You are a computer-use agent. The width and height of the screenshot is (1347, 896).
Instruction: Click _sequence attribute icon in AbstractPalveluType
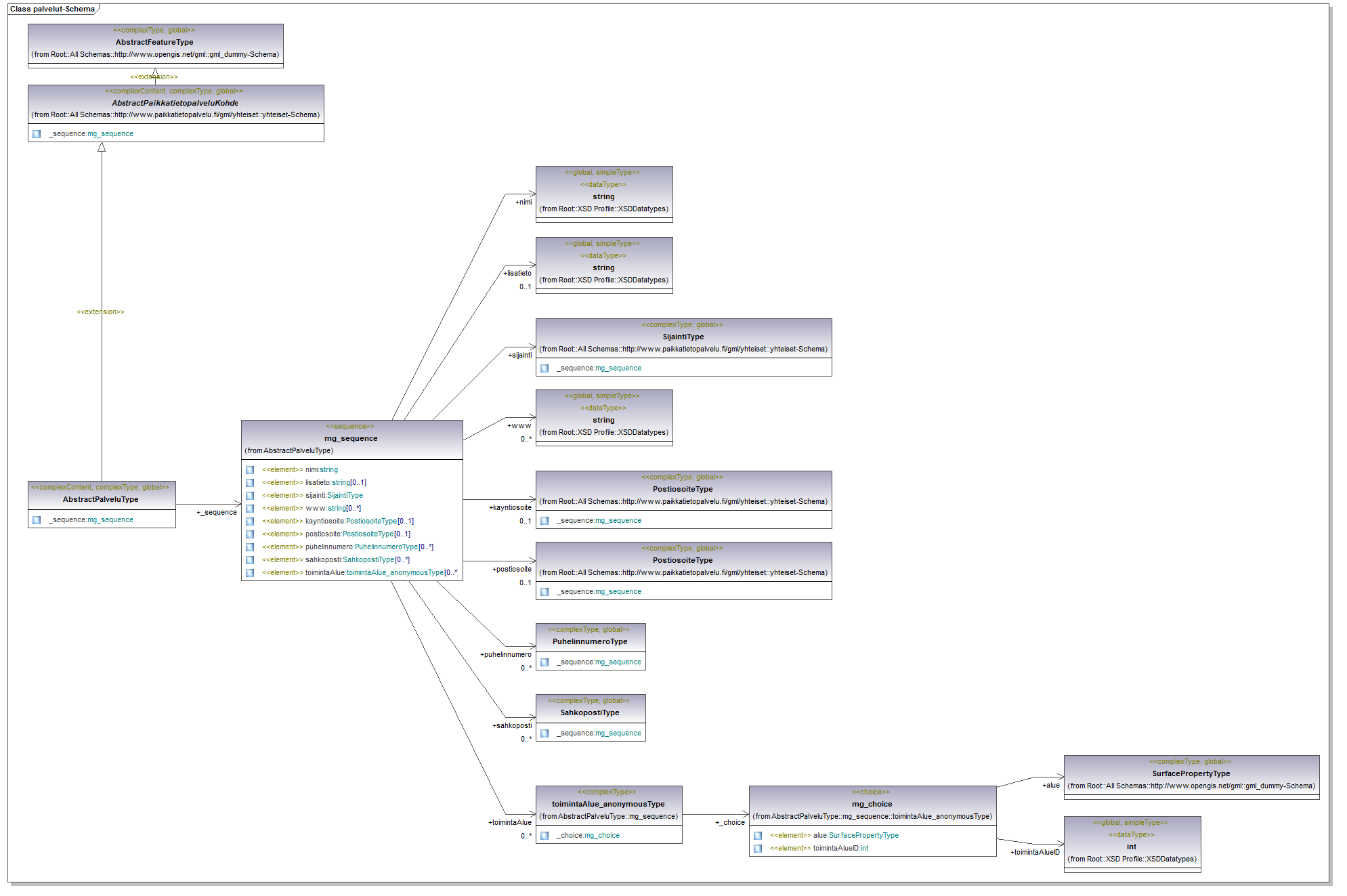[37, 520]
